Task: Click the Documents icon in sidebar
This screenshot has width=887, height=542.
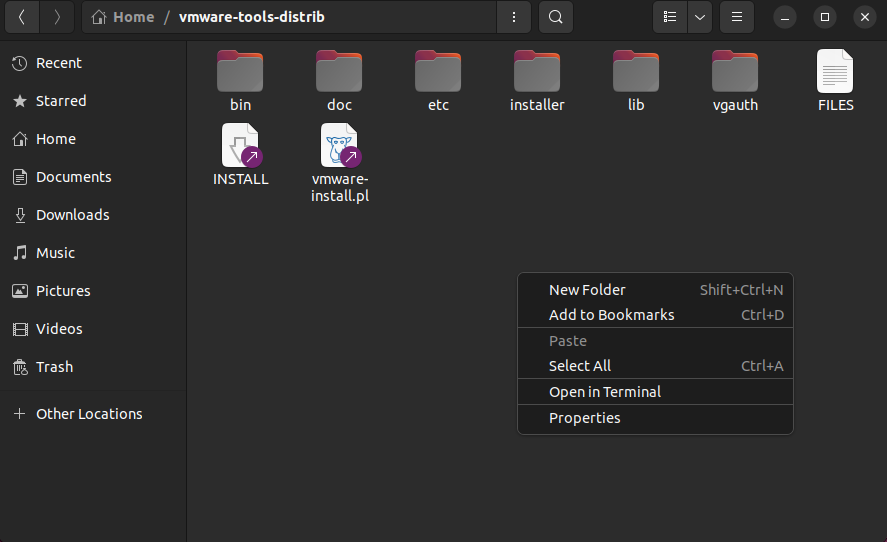Action: tap(20, 177)
